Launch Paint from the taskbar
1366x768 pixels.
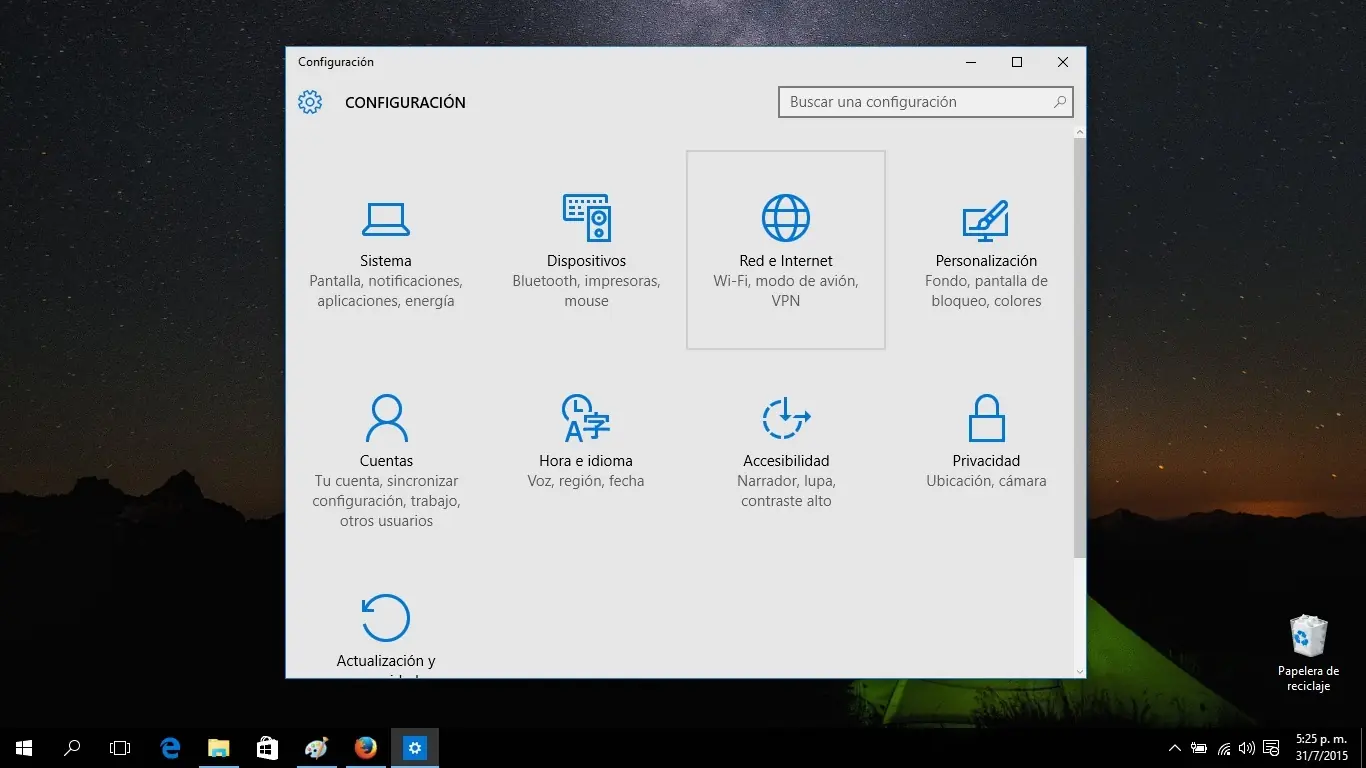(x=316, y=747)
